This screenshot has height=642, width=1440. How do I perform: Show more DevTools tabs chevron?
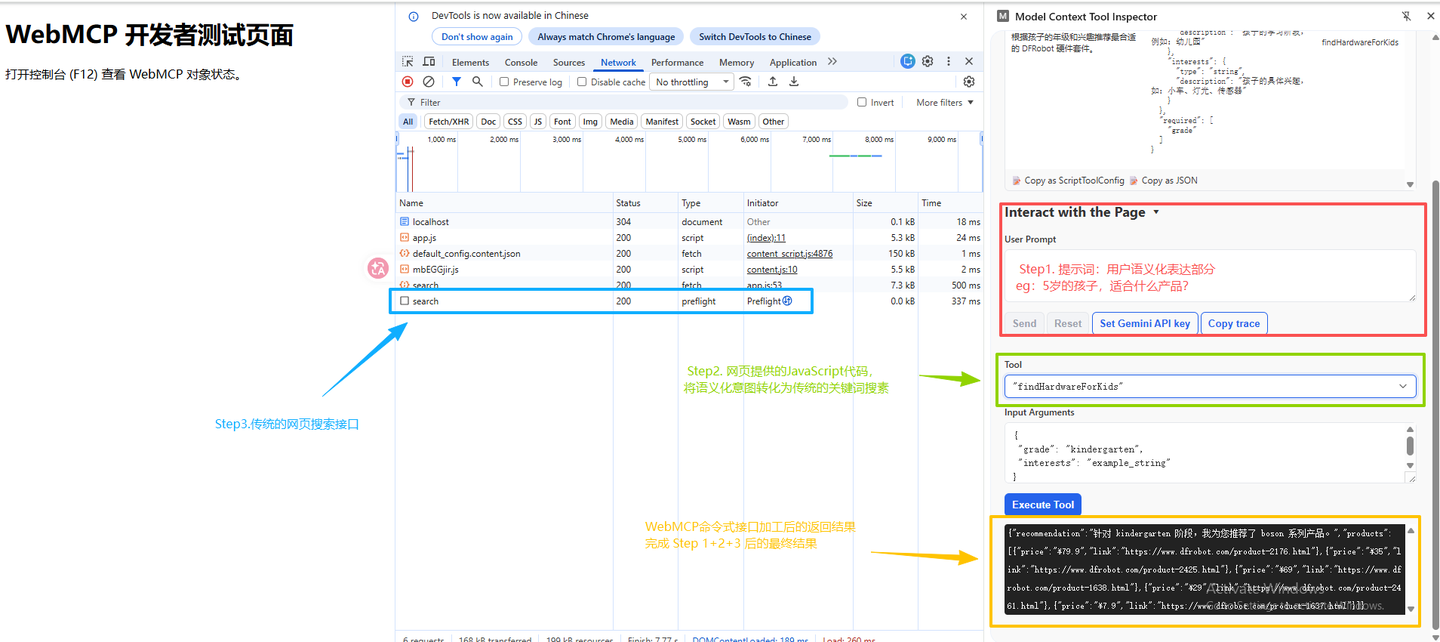(x=832, y=62)
